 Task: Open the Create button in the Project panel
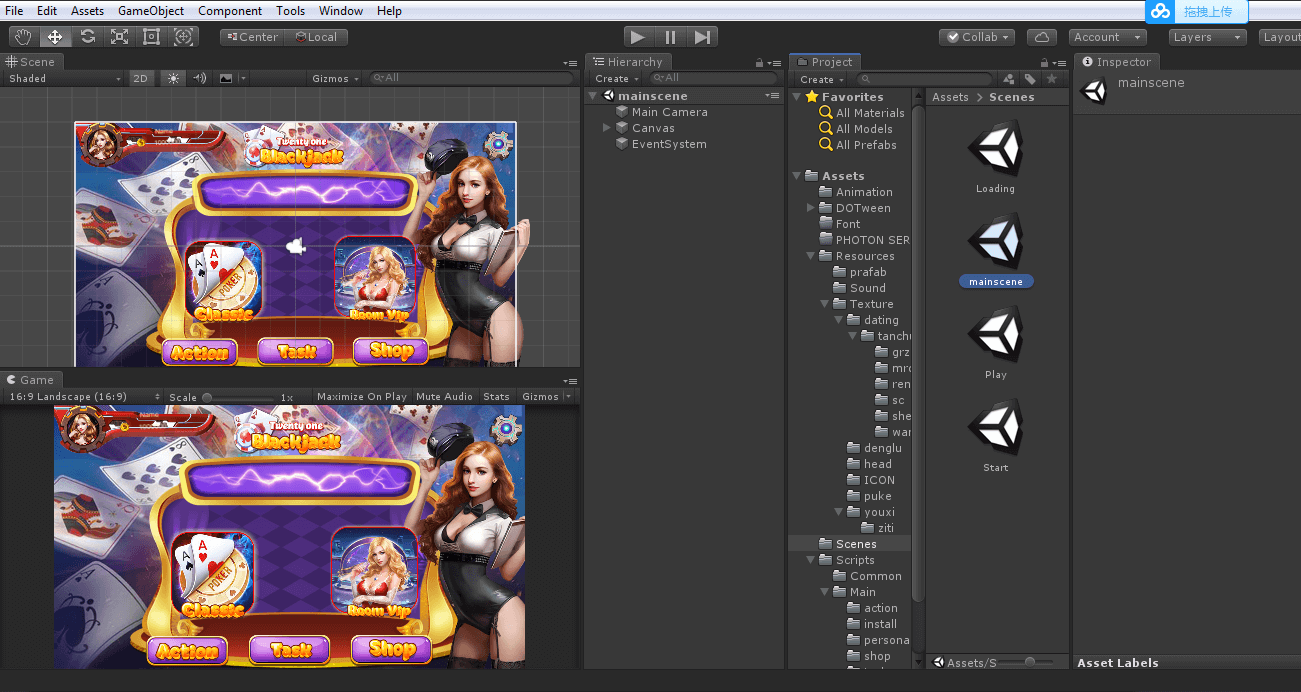click(820, 79)
